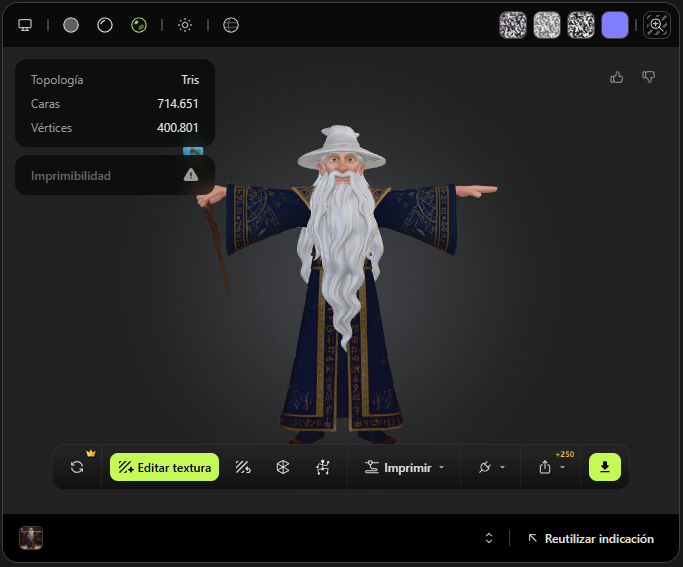Click the Imprimir button
Viewport: 683px width, 567px height.
point(398,467)
